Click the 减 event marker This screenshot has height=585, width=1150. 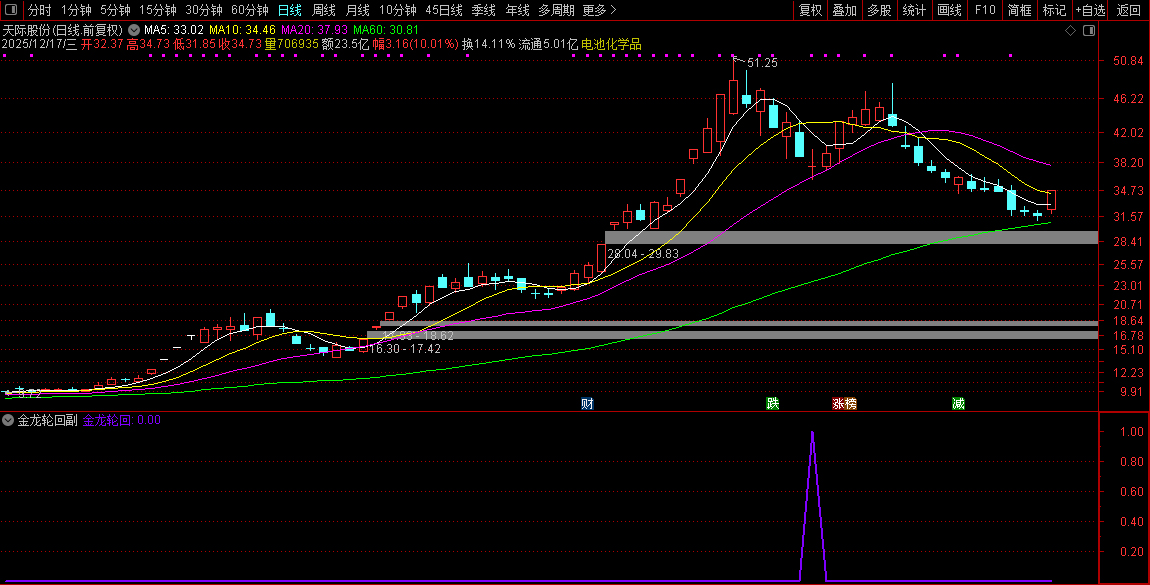tap(958, 404)
